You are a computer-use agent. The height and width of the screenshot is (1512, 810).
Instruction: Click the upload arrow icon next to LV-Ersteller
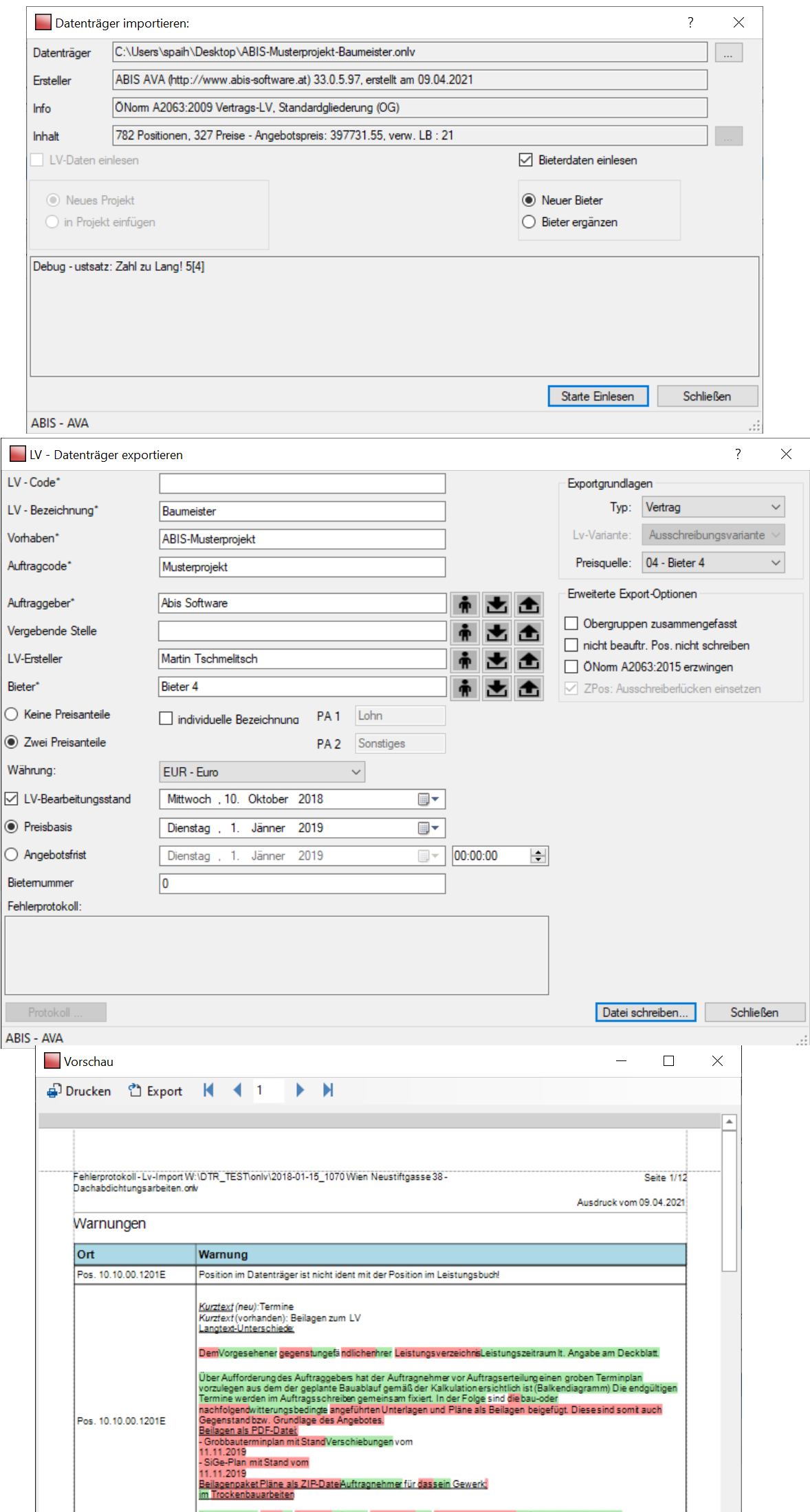[528, 660]
